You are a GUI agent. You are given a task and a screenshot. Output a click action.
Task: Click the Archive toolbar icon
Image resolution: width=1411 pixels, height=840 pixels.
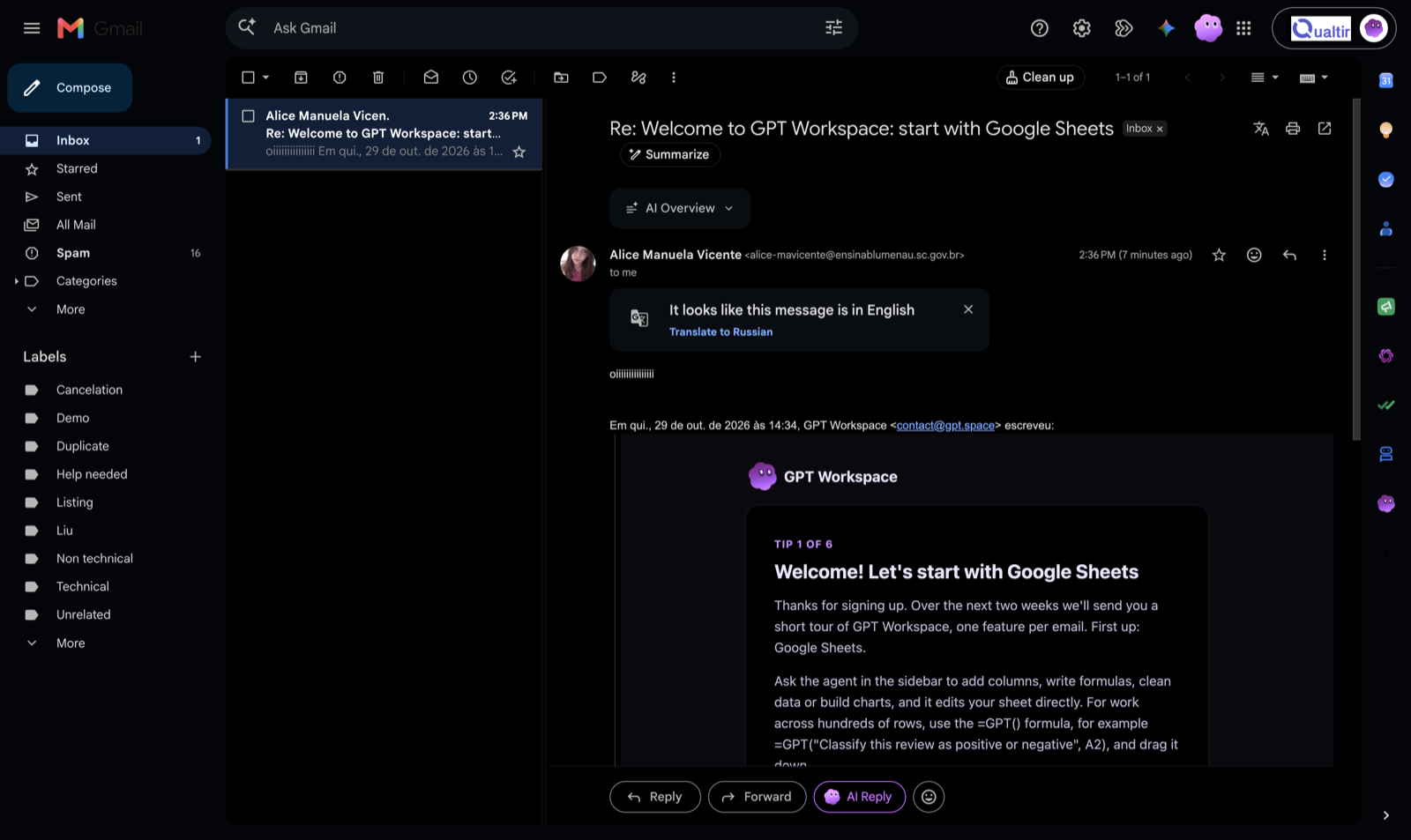tap(301, 78)
